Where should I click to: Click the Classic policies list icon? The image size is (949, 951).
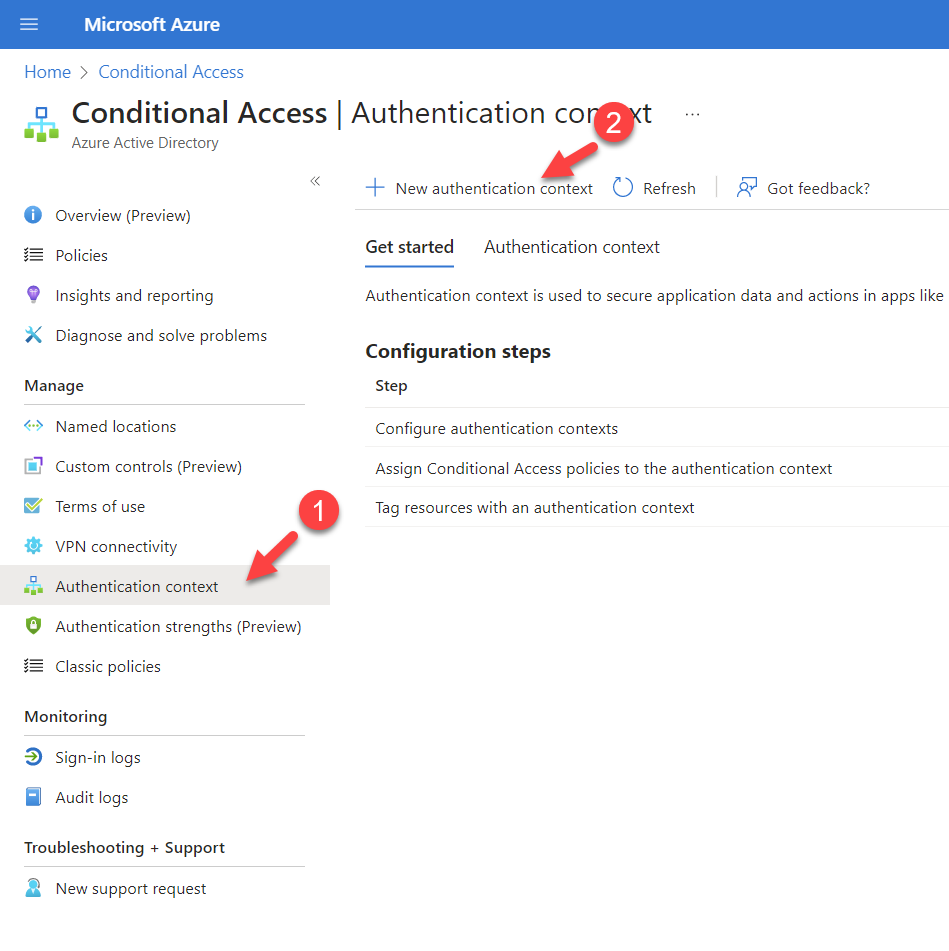(33, 666)
